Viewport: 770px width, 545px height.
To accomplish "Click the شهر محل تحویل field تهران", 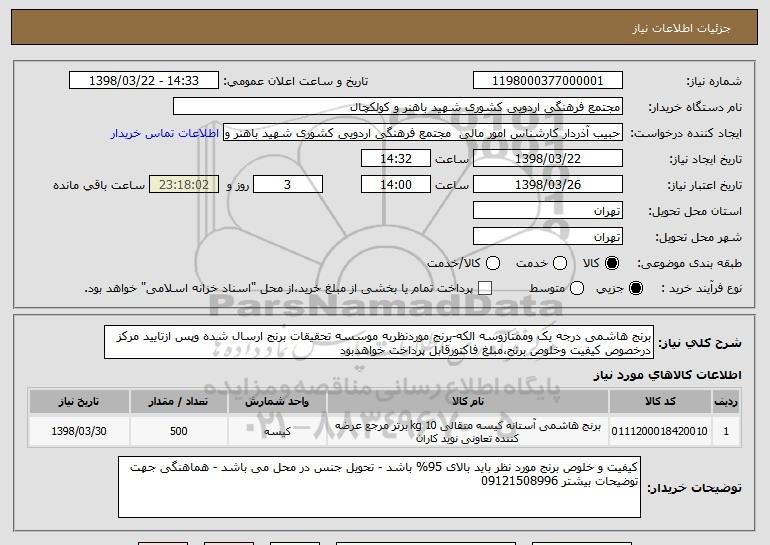I will coord(548,237).
